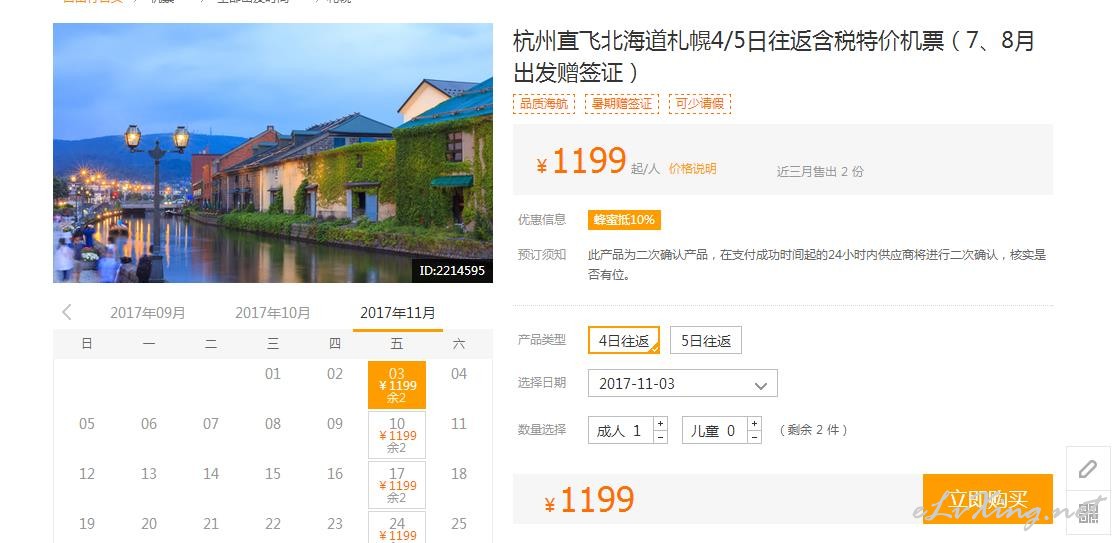Go to previous months with left arrow

point(67,312)
